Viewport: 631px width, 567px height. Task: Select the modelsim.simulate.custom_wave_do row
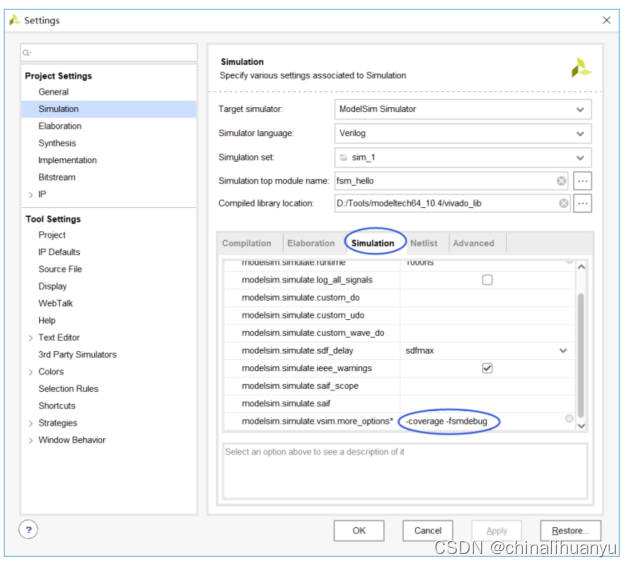pos(399,333)
